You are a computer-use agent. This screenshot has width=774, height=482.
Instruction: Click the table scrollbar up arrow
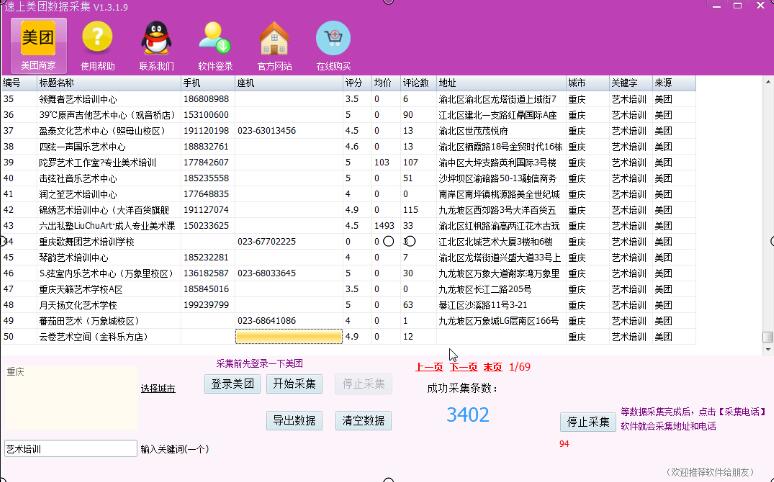(x=768, y=81)
